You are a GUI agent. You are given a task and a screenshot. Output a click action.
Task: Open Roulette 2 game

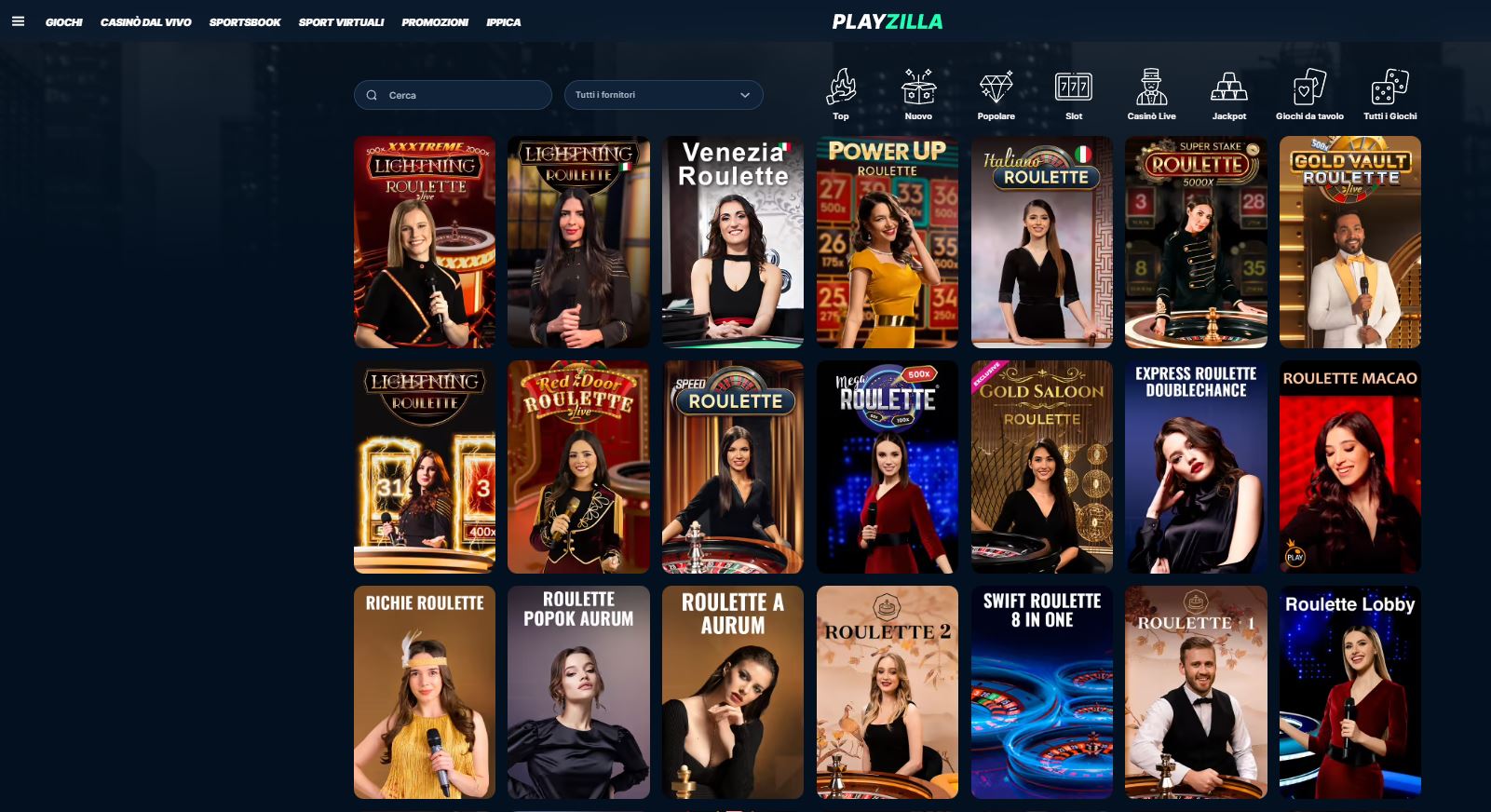pos(888,692)
